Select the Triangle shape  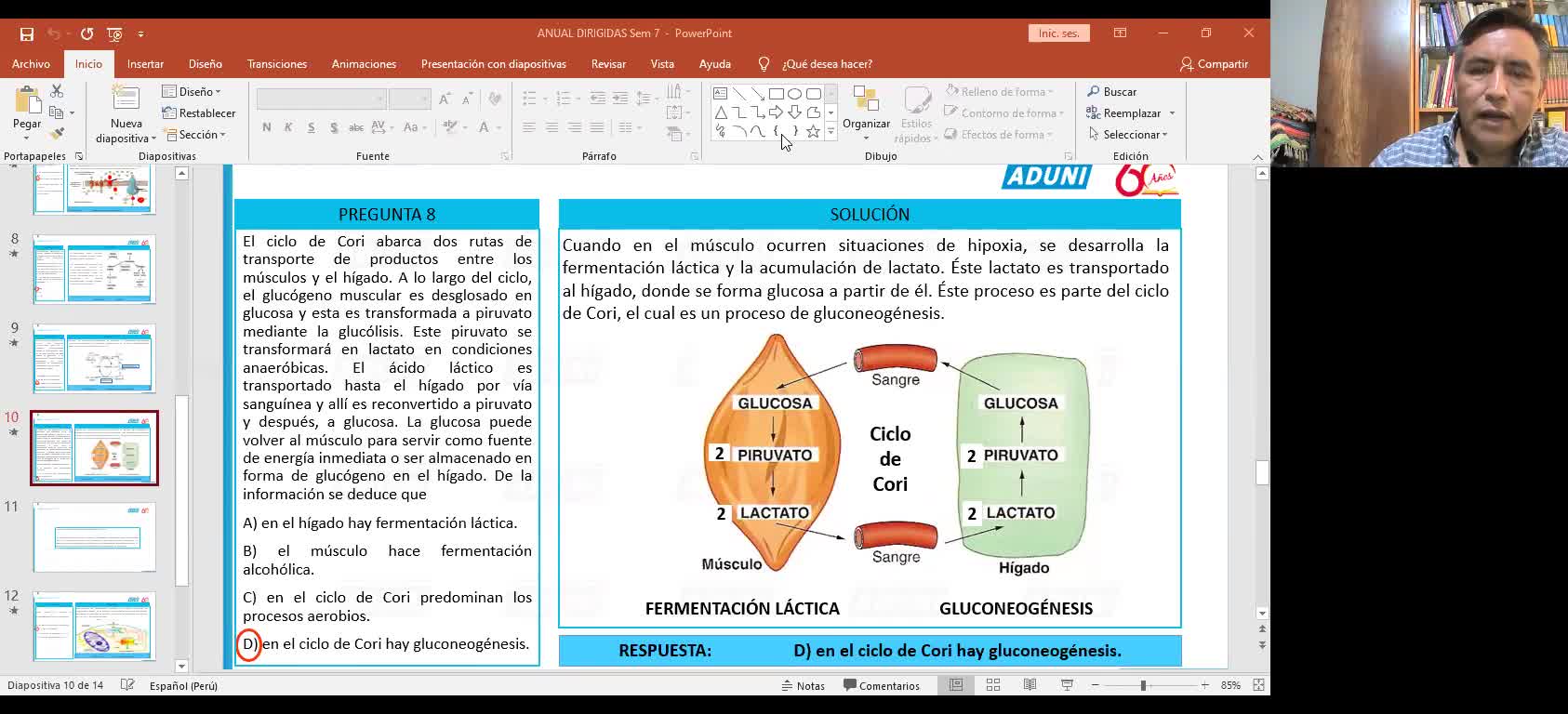(x=721, y=112)
